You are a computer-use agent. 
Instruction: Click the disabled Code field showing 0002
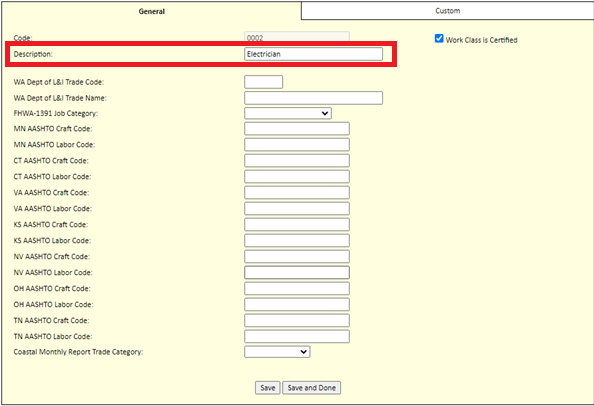tap(297, 37)
